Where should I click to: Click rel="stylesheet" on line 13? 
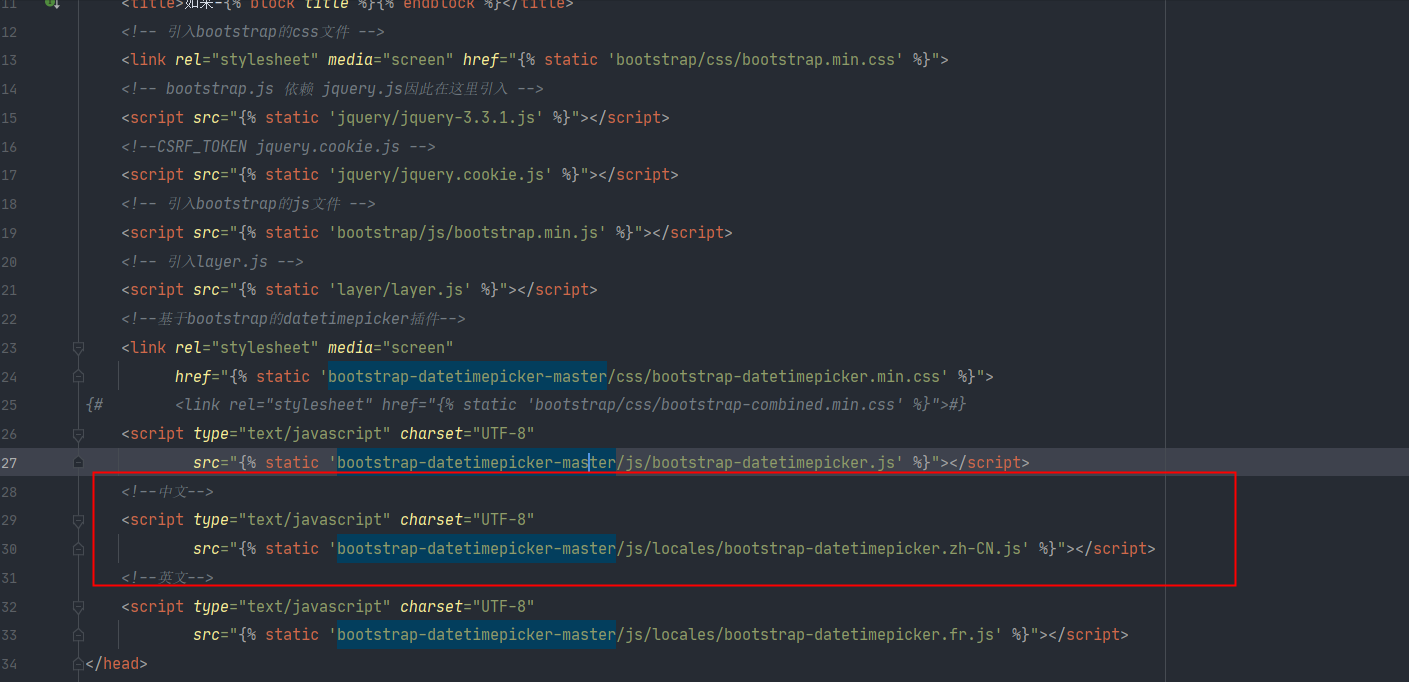[x=247, y=60]
